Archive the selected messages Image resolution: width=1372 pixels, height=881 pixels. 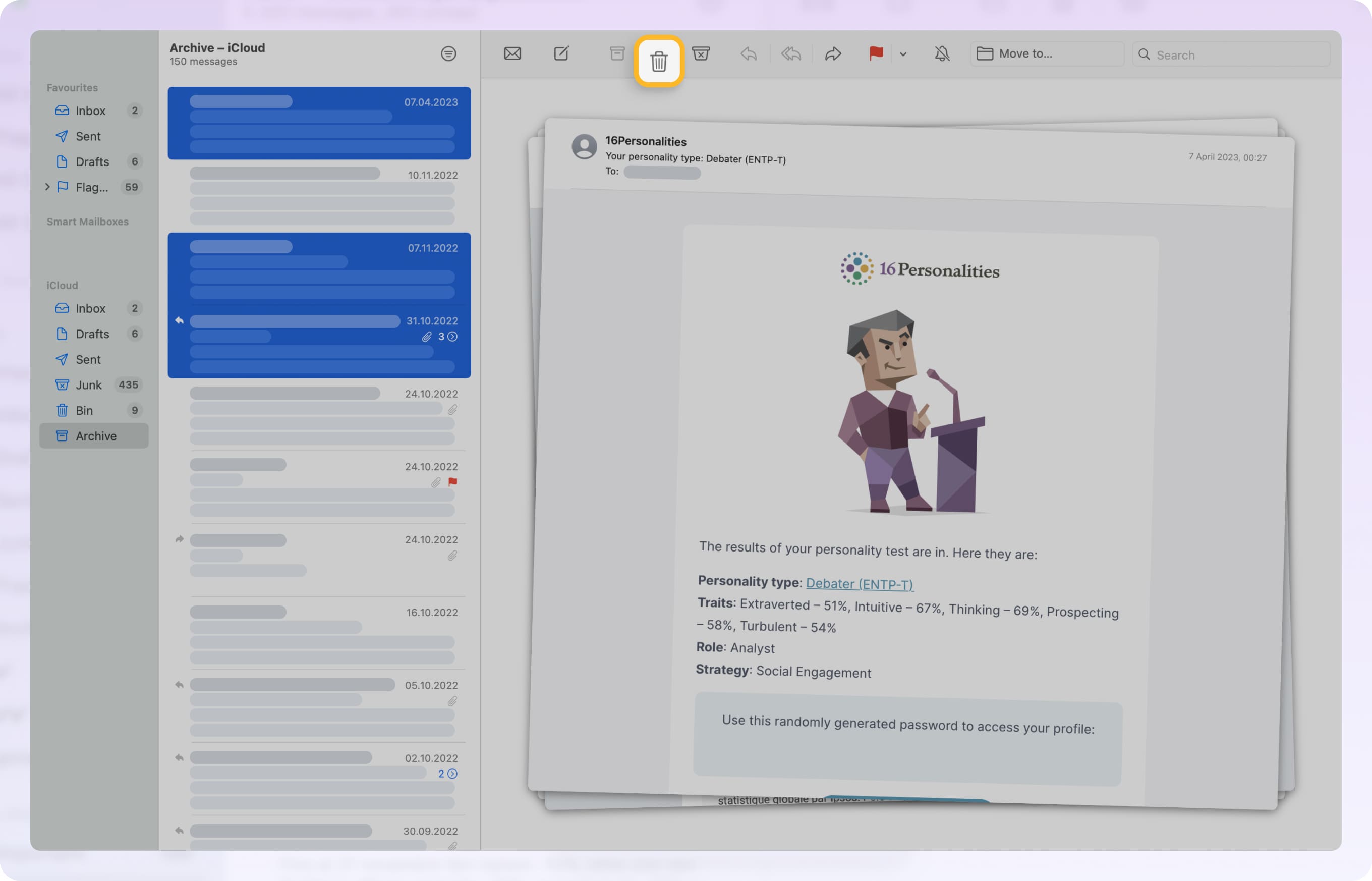point(616,54)
